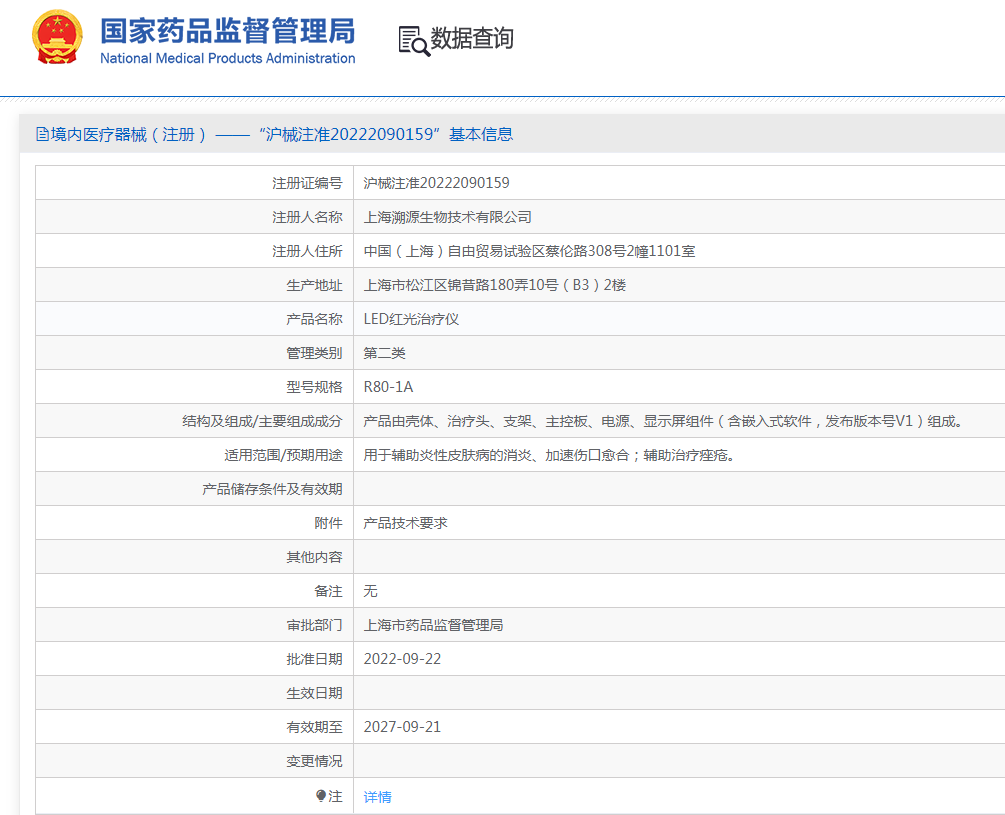Click the 数据查询 heading text
1005x815 pixels.
coord(472,38)
